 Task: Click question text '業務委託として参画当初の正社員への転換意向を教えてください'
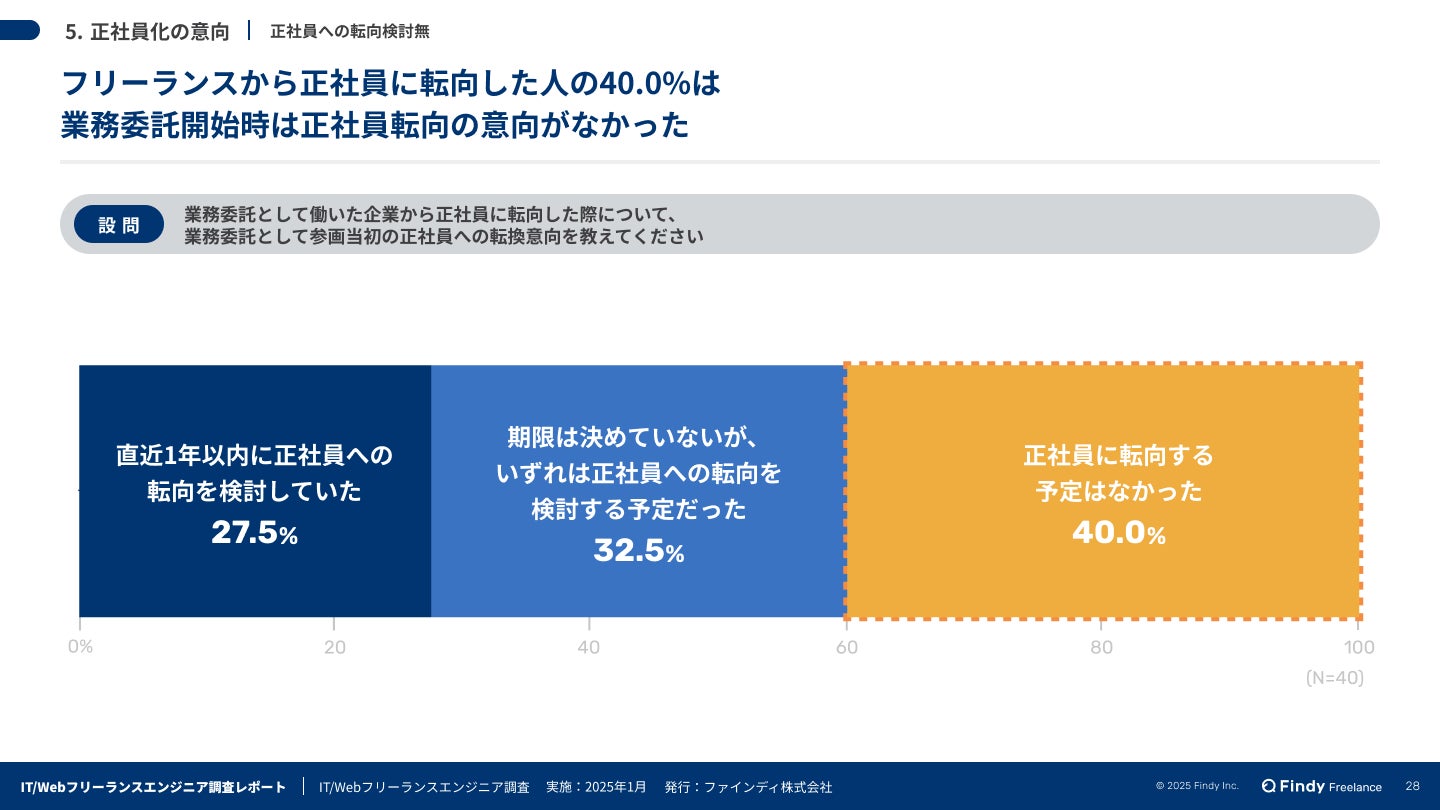(x=444, y=237)
